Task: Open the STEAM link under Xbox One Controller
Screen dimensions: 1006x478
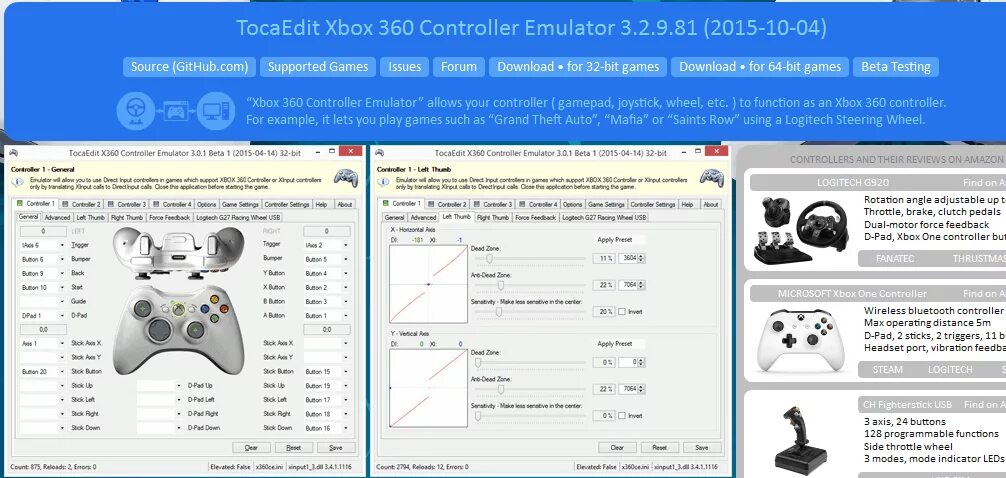Action: point(888,370)
